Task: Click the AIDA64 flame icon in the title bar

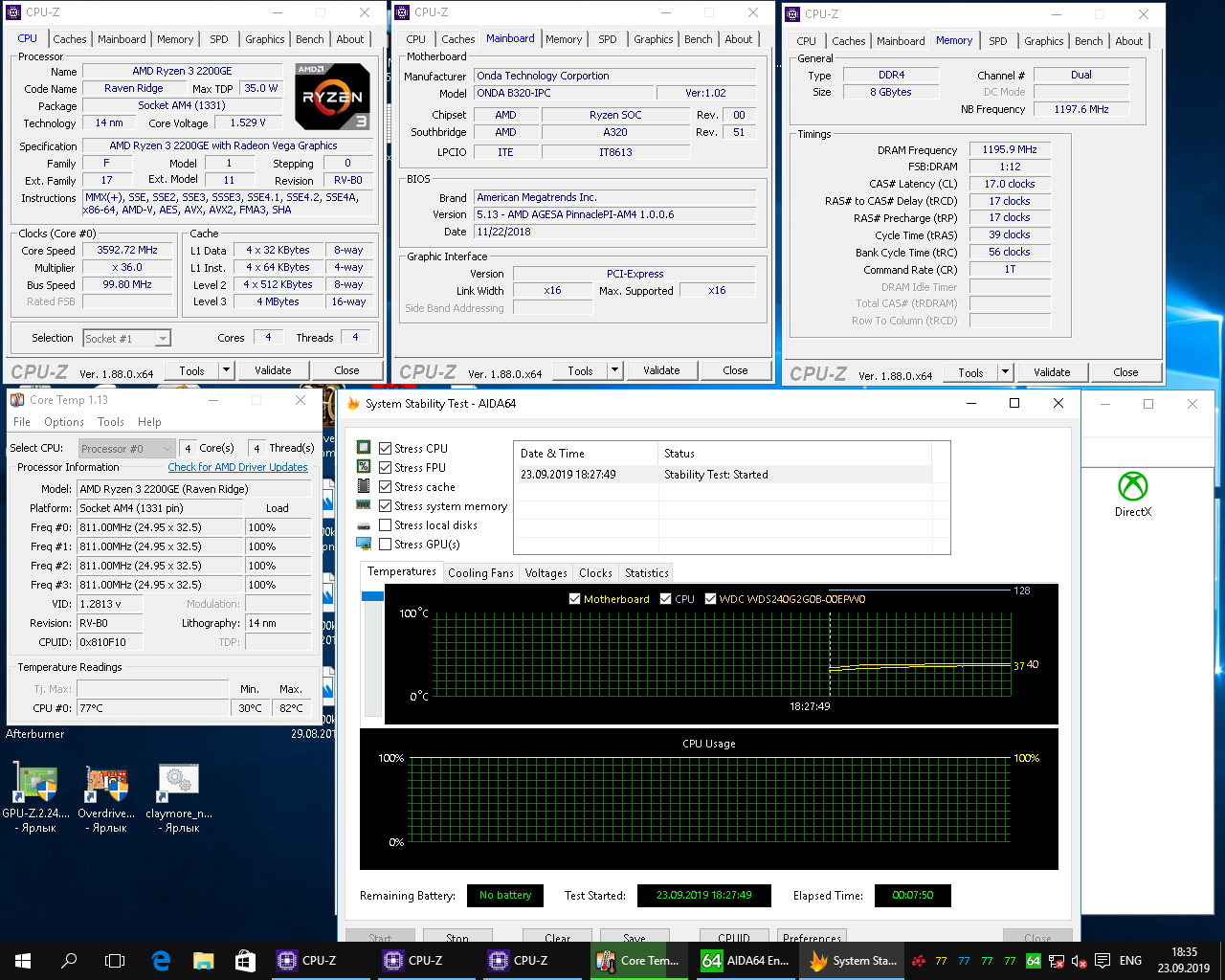Action: (x=353, y=404)
